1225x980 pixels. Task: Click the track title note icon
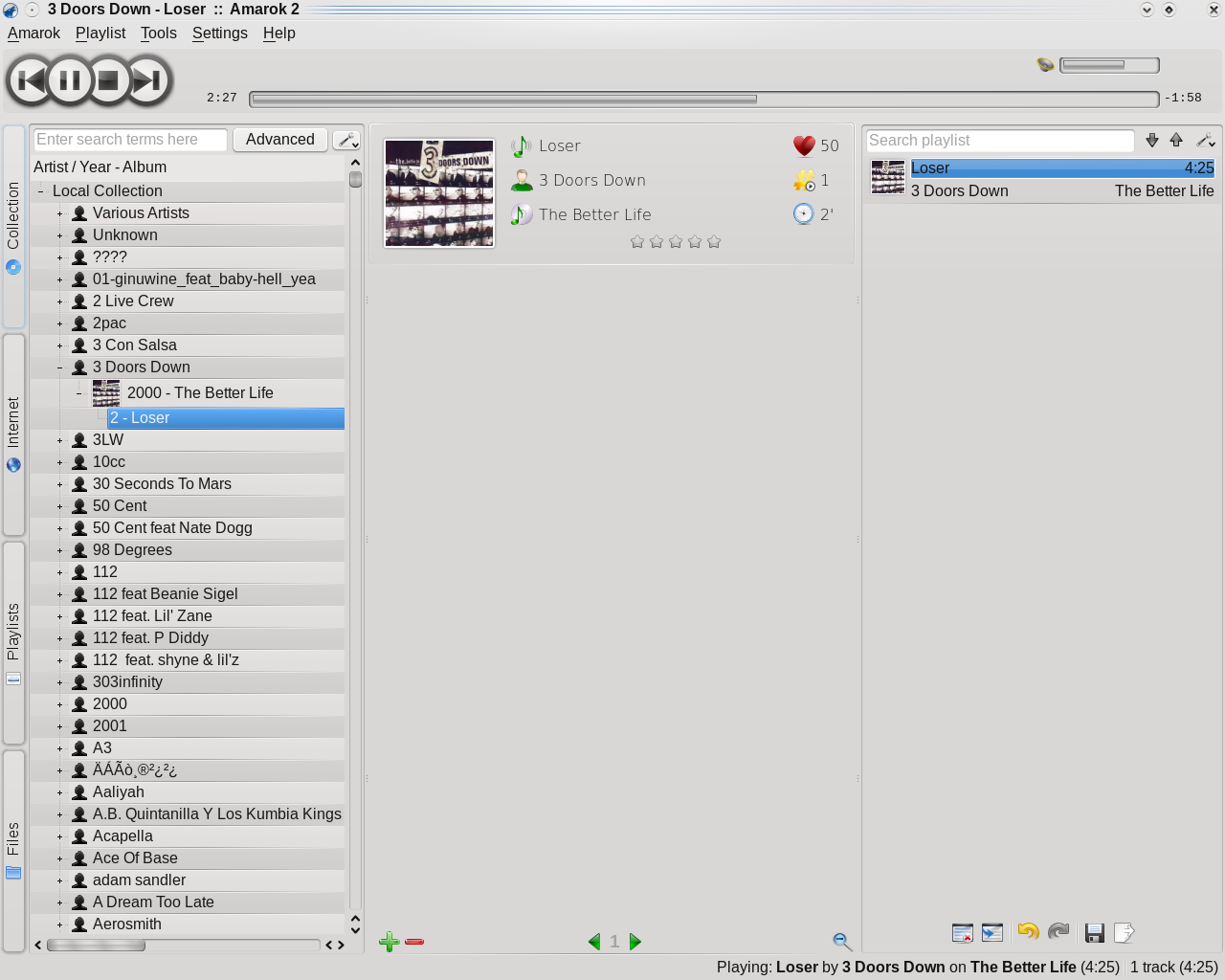click(521, 146)
